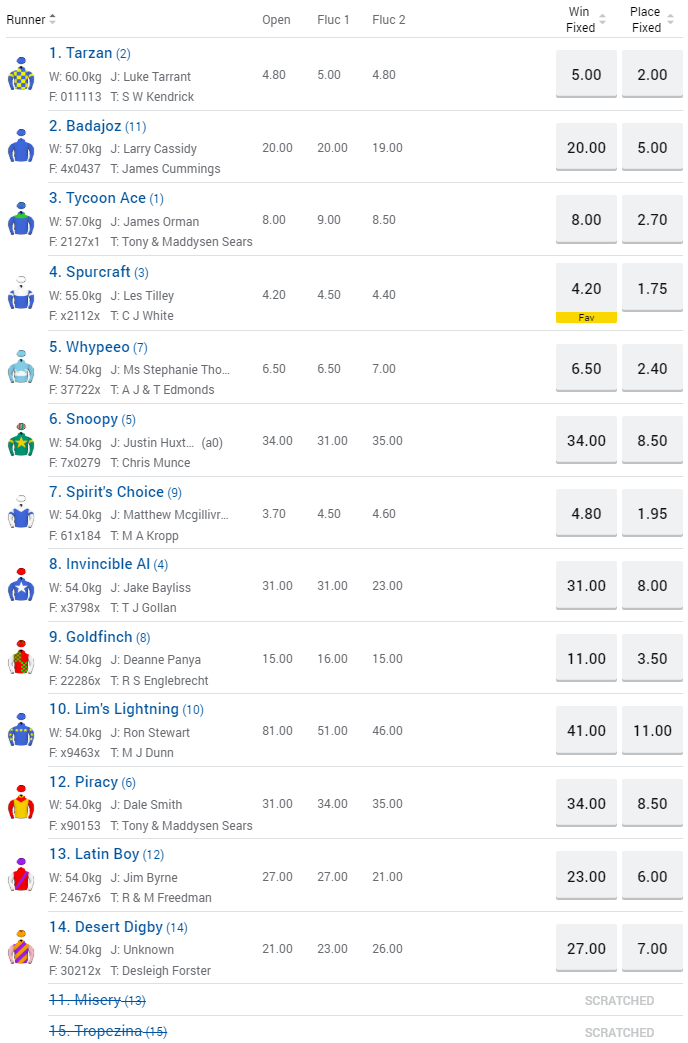Screen dimensions: 688x1043
Task: Select Whypeeo's 2.40 place fixed odds
Action: [652, 368]
